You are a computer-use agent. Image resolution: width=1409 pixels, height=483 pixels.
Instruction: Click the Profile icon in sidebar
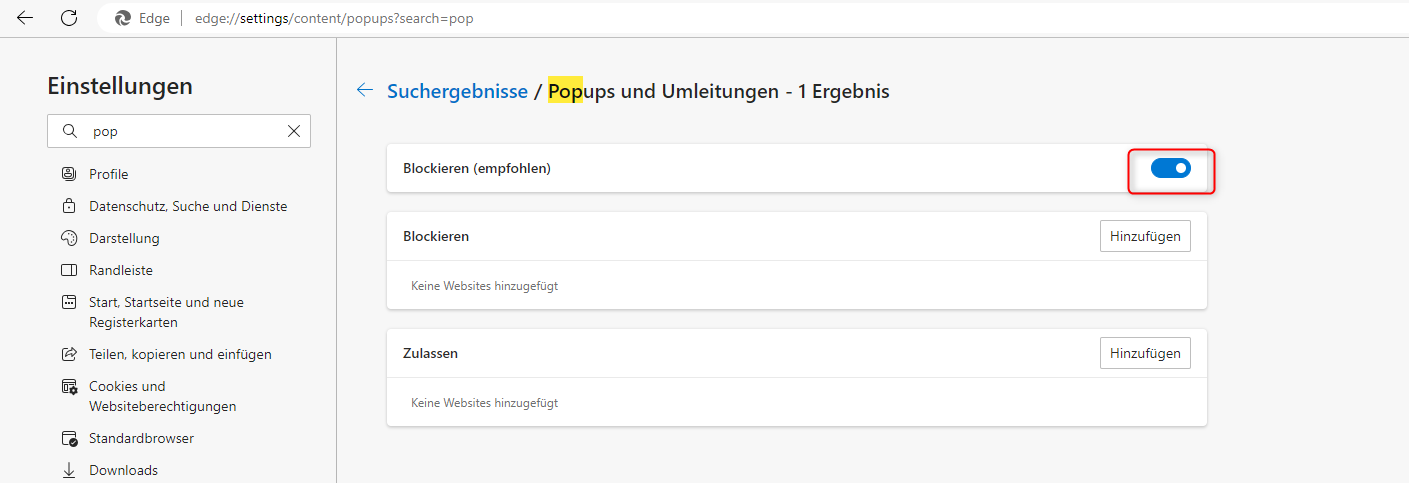69,174
